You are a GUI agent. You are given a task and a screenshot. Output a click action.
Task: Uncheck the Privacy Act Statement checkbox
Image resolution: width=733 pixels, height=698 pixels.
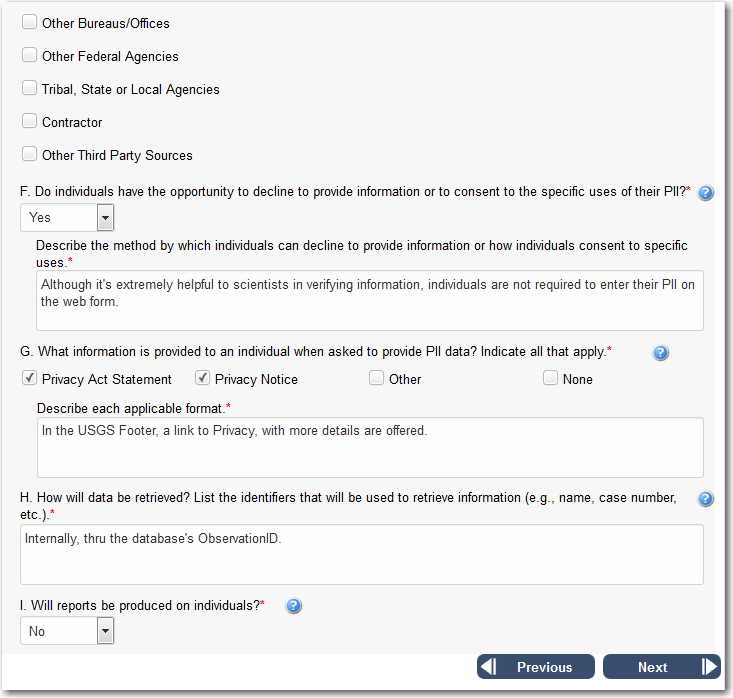pyautogui.click(x=30, y=378)
